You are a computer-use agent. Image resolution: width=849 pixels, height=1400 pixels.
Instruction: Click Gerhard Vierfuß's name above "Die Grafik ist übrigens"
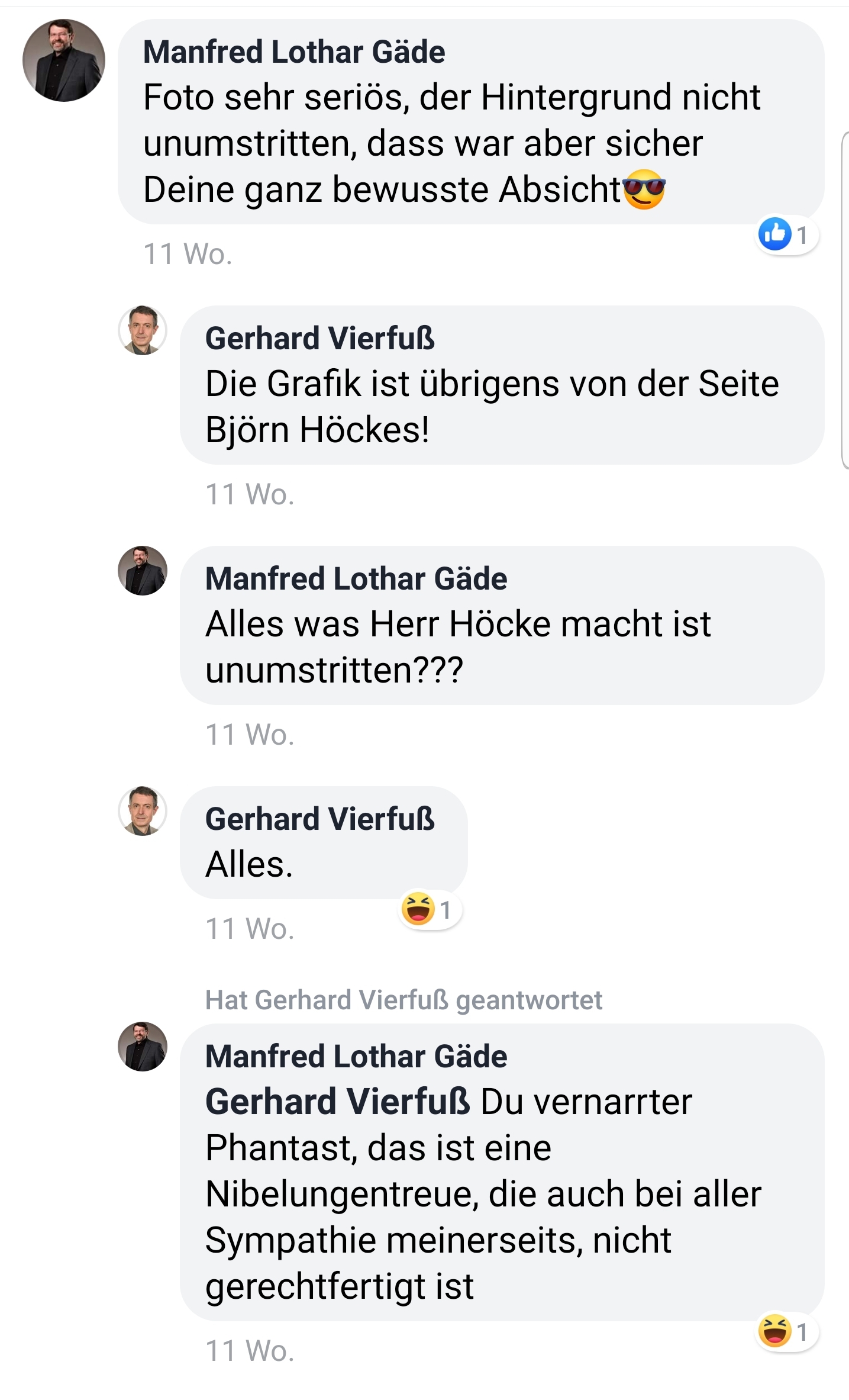[x=320, y=339]
